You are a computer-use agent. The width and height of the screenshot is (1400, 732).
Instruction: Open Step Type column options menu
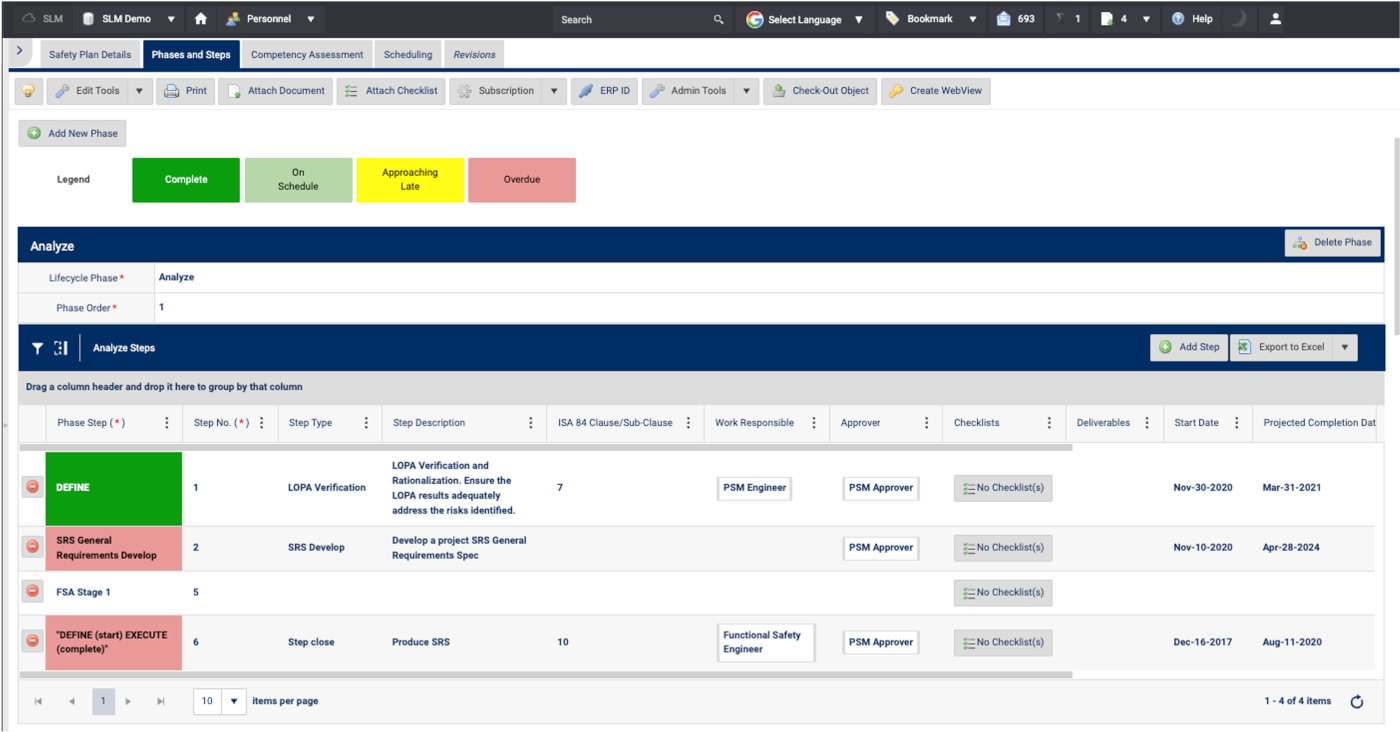pos(366,423)
